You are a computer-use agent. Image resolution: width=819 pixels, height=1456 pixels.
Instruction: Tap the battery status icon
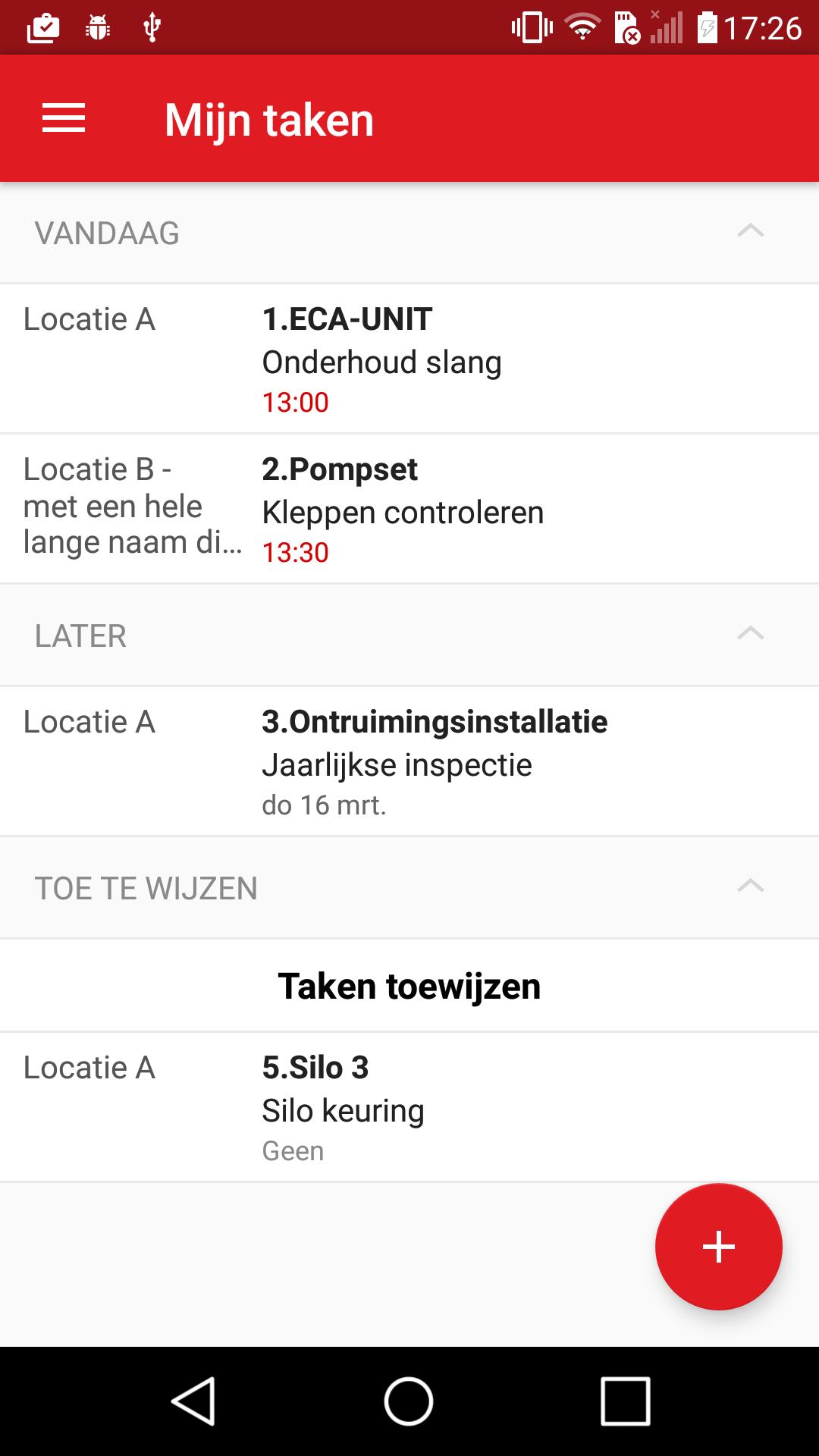[707, 28]
